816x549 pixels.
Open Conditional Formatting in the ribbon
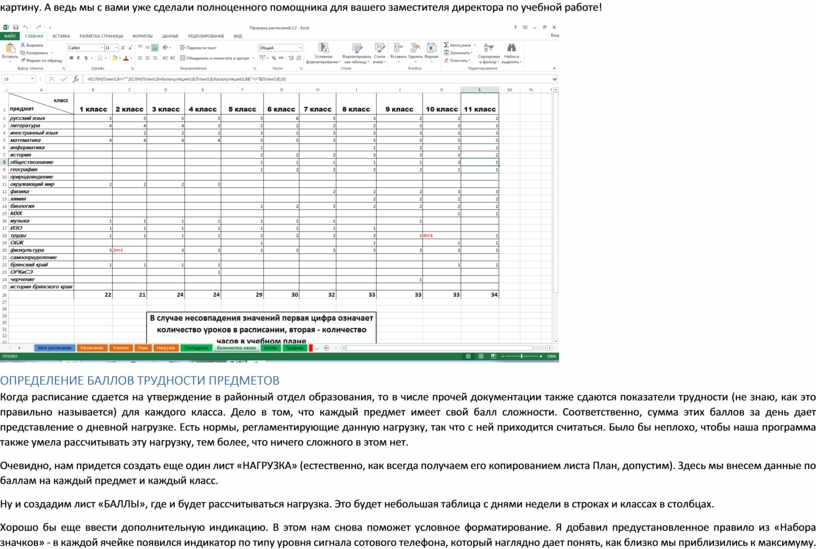[x=322, y=50]
